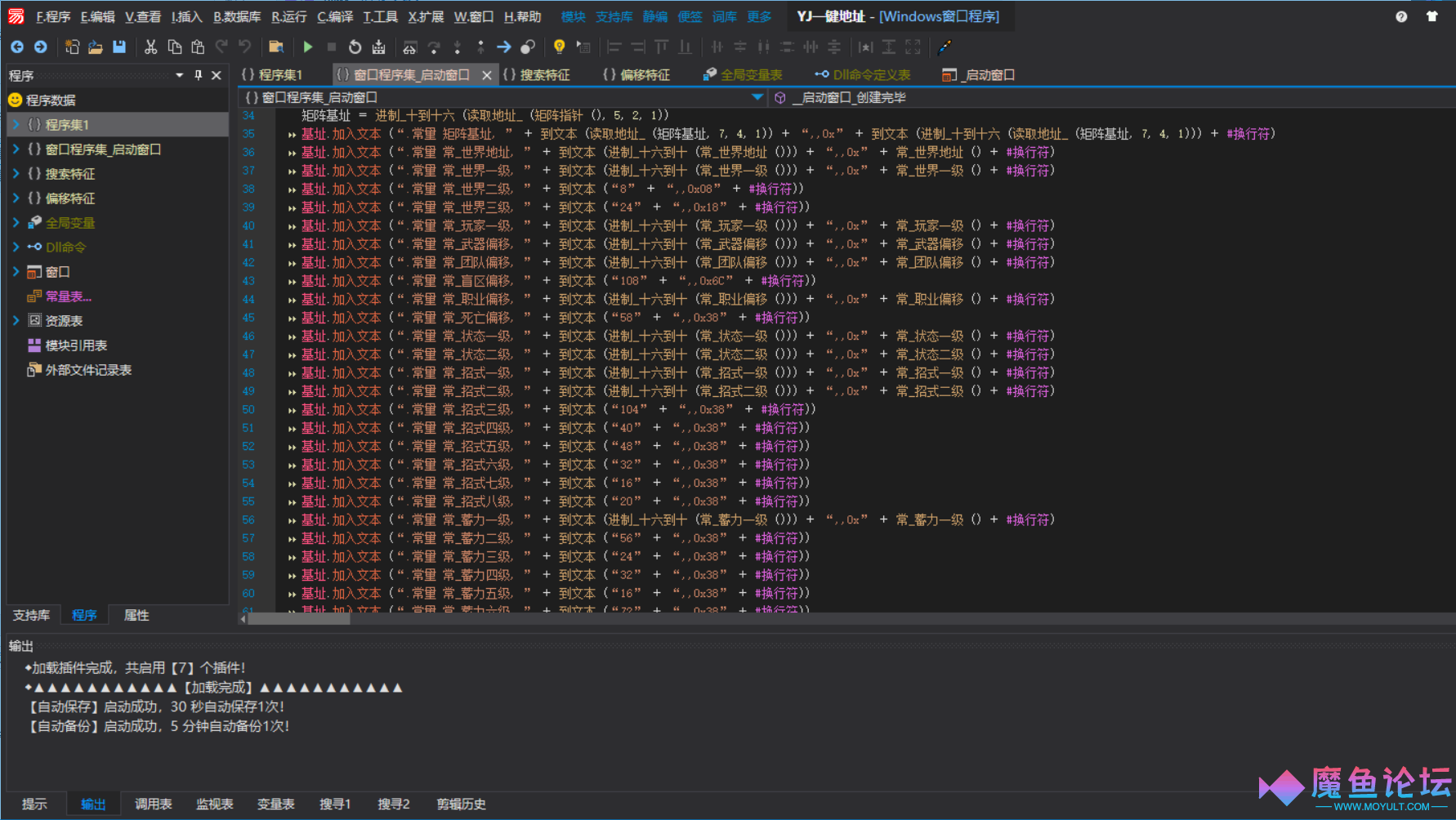Open the T.工具 menu

point(380,16)
